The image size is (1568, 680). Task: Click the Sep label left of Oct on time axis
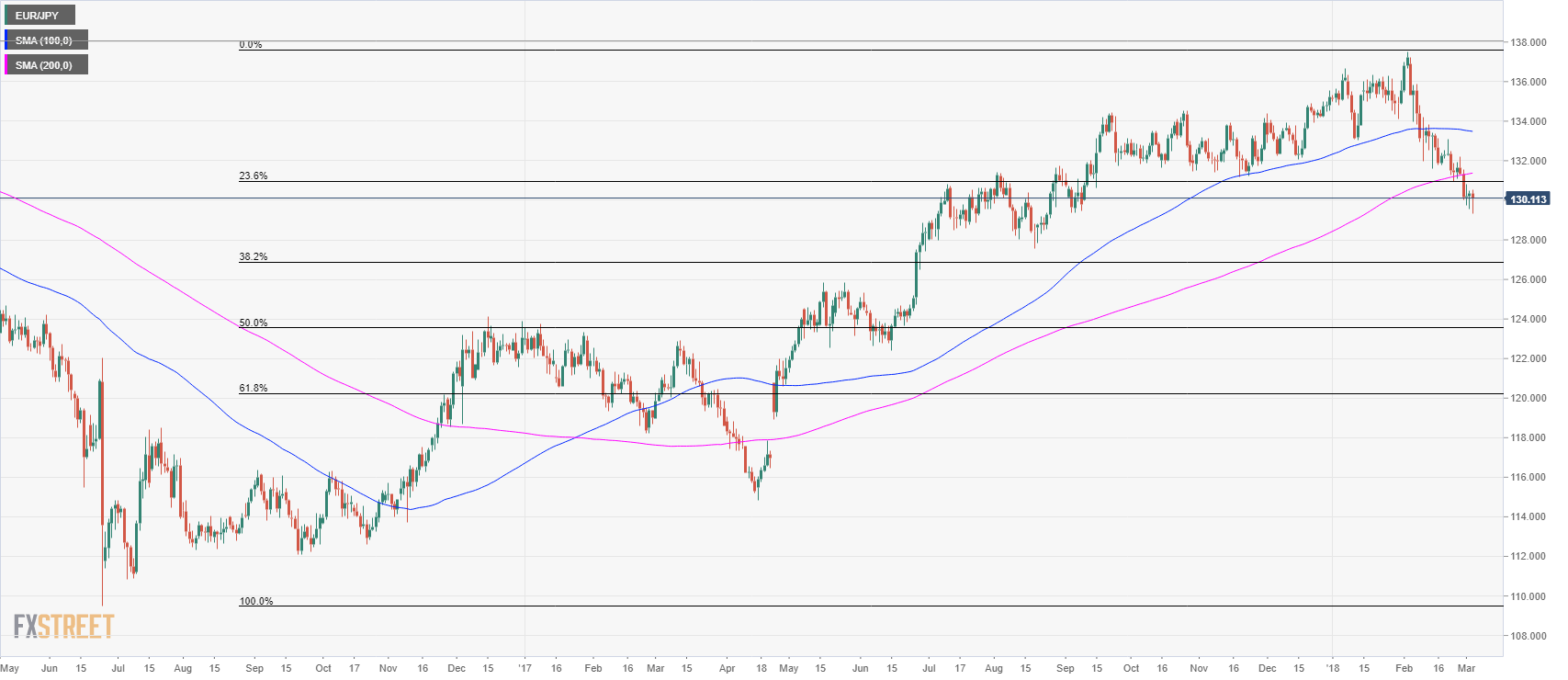point(254,668)
